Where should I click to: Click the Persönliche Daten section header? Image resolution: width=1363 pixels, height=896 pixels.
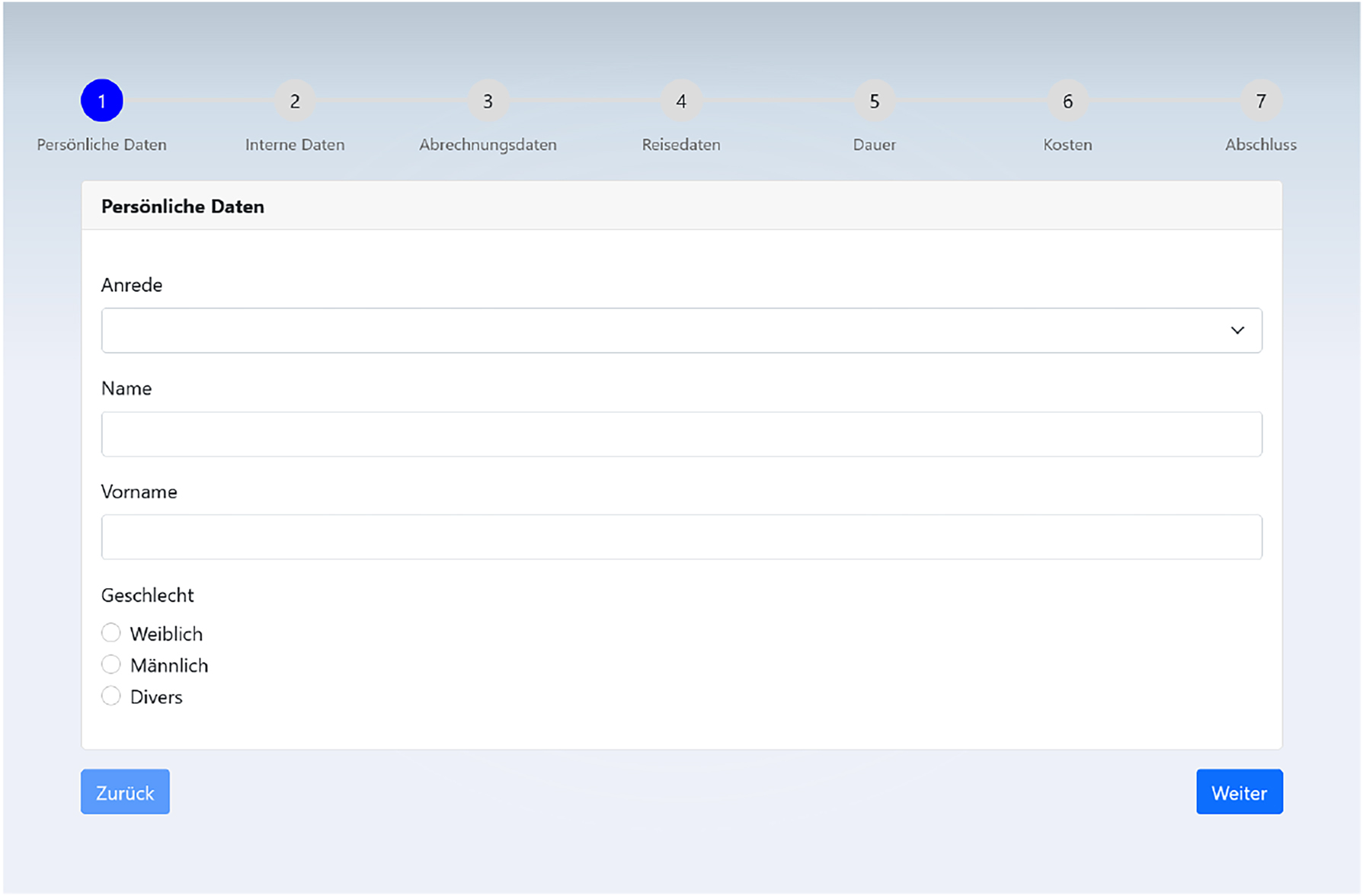(x=182, y=206)
